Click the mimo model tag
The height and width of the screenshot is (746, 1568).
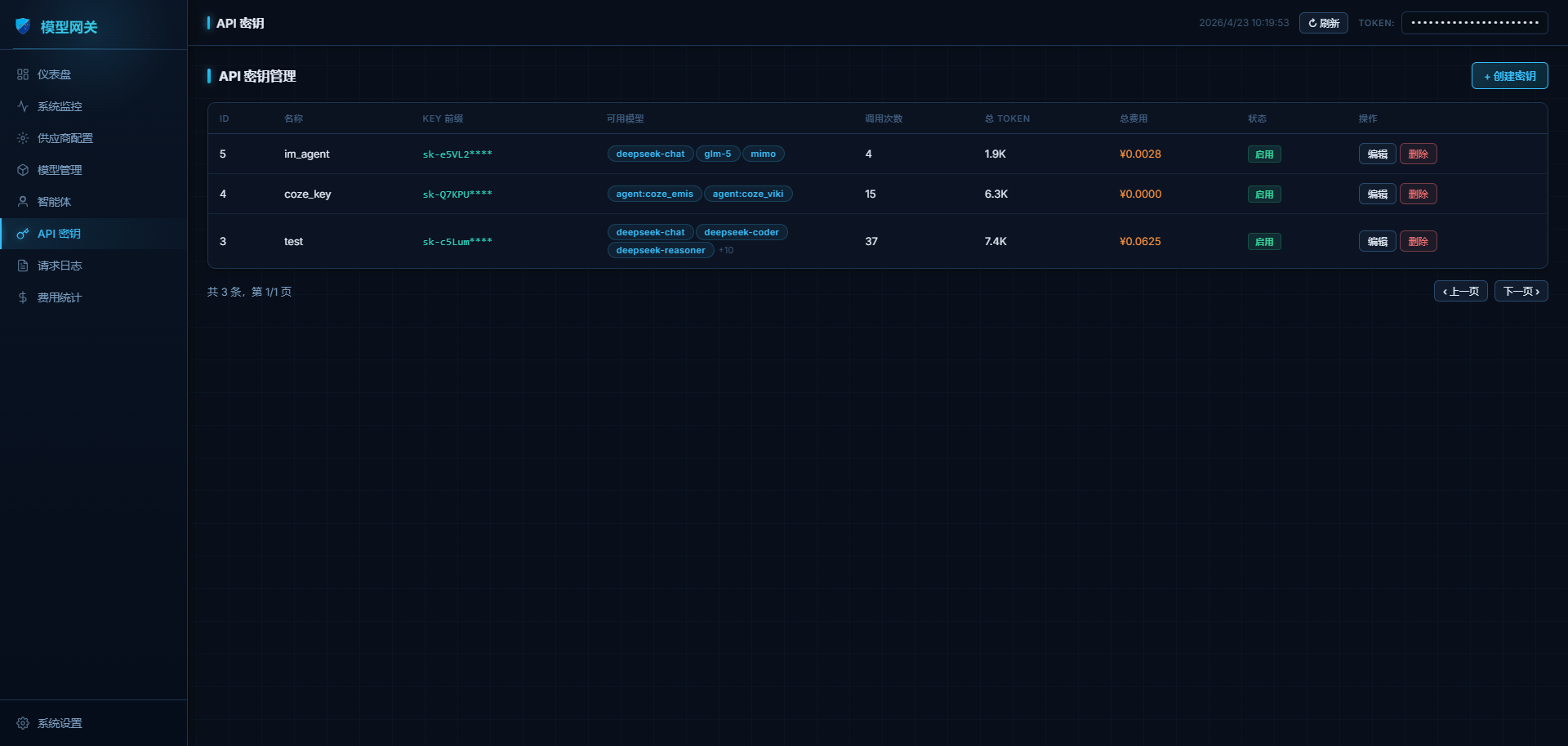[763, 154]
